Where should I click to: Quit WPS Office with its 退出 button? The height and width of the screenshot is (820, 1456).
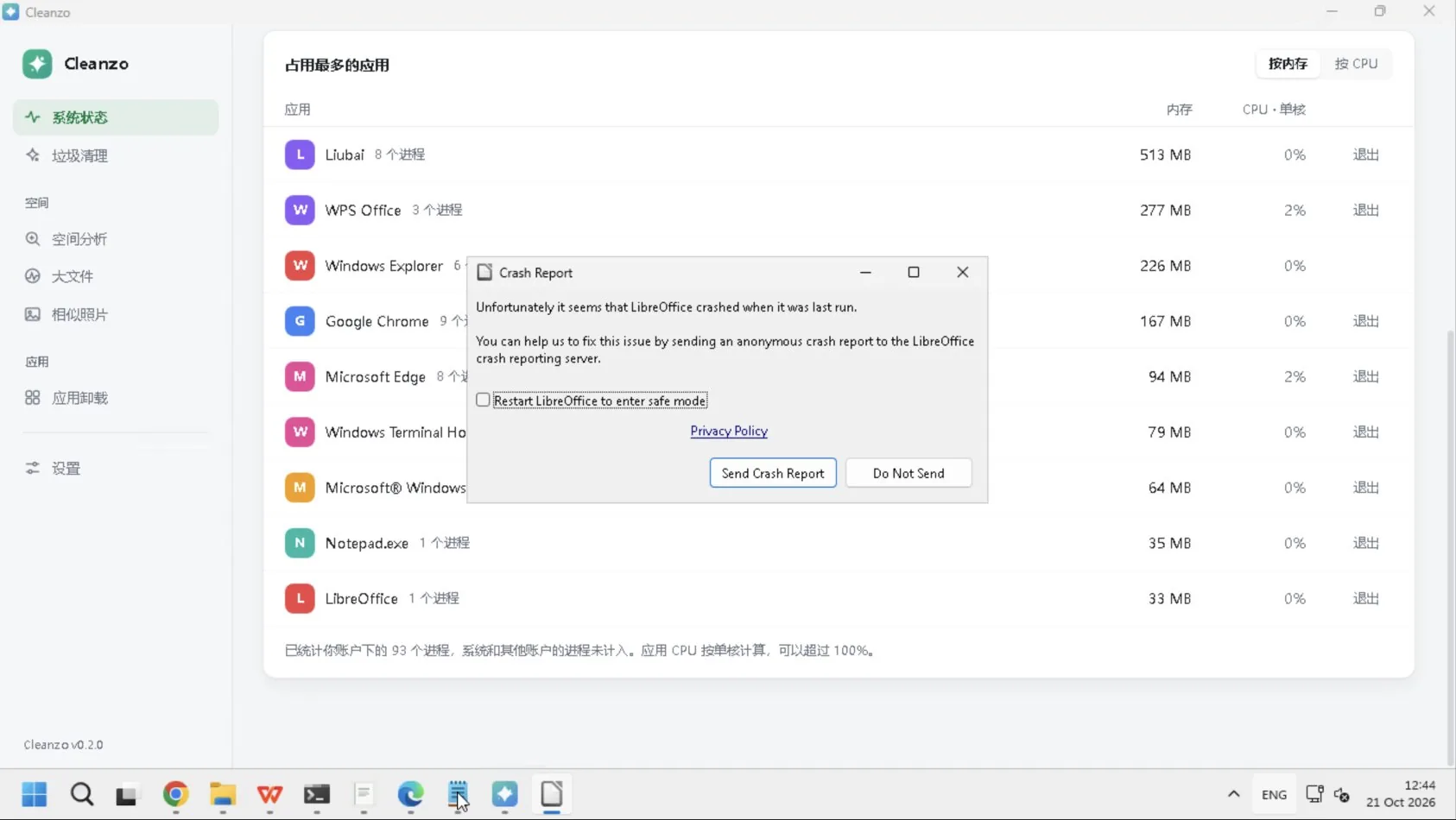click(x=1365, y=210)
